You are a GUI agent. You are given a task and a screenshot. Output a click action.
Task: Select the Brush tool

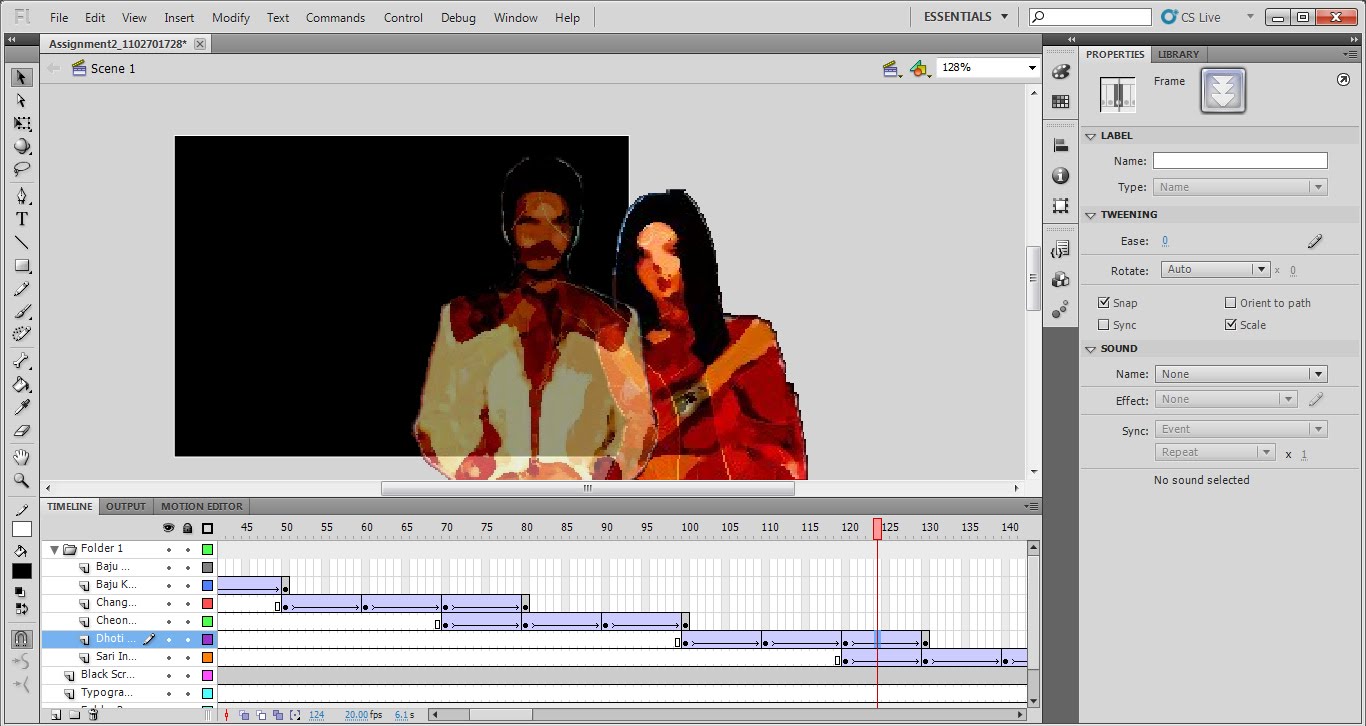[x=21, y=311]
